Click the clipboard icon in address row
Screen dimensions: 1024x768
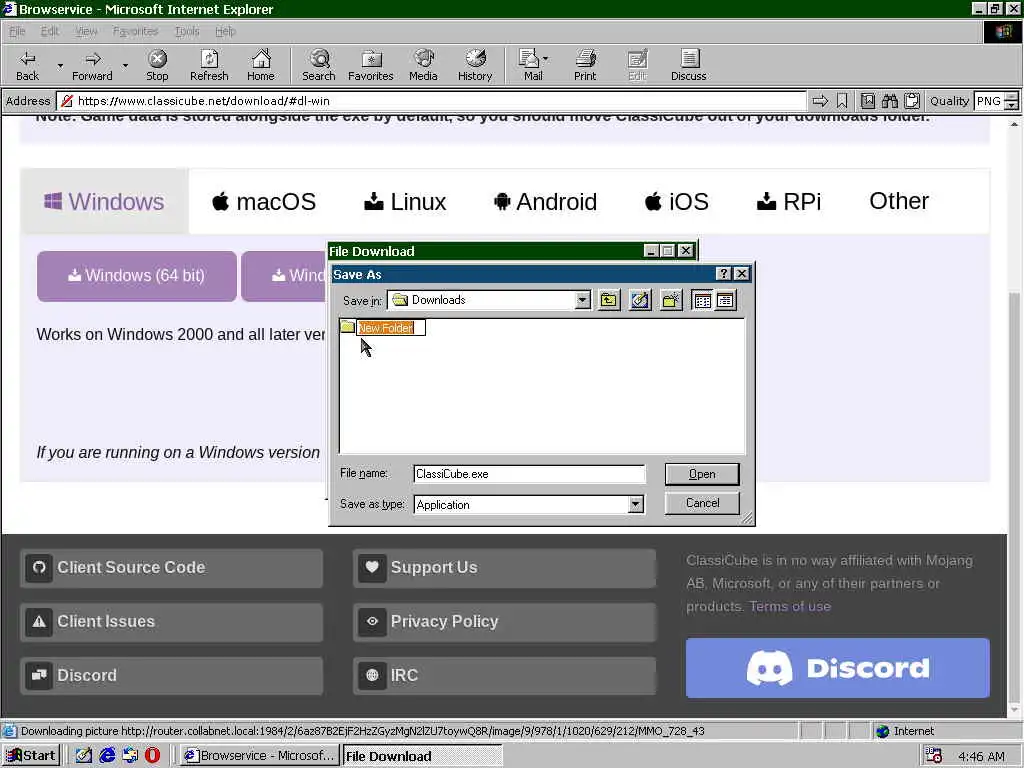pos(912,101)
